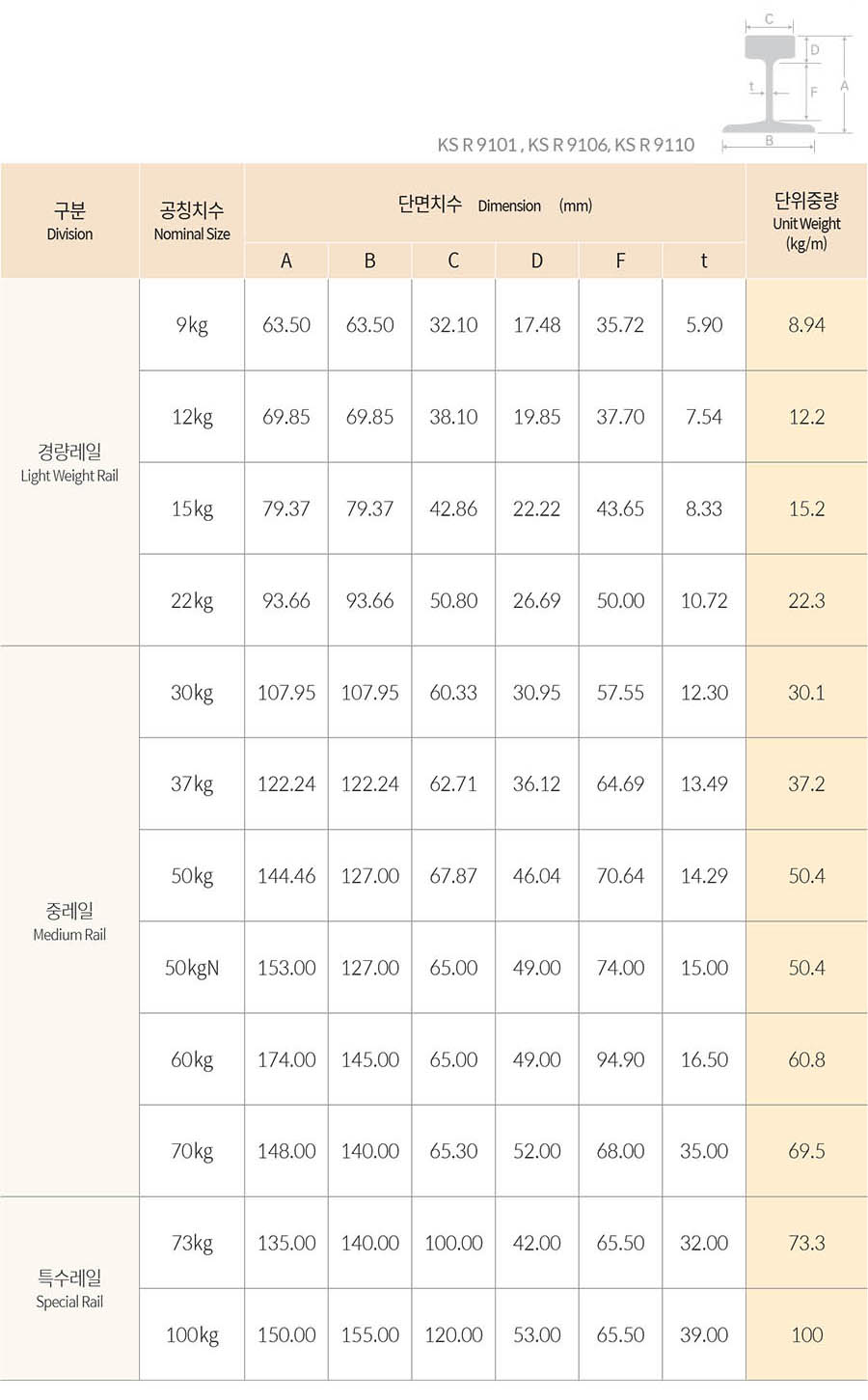Select the 100kg nominal size cell
868x1400 pixels.
click(192, 1335)
